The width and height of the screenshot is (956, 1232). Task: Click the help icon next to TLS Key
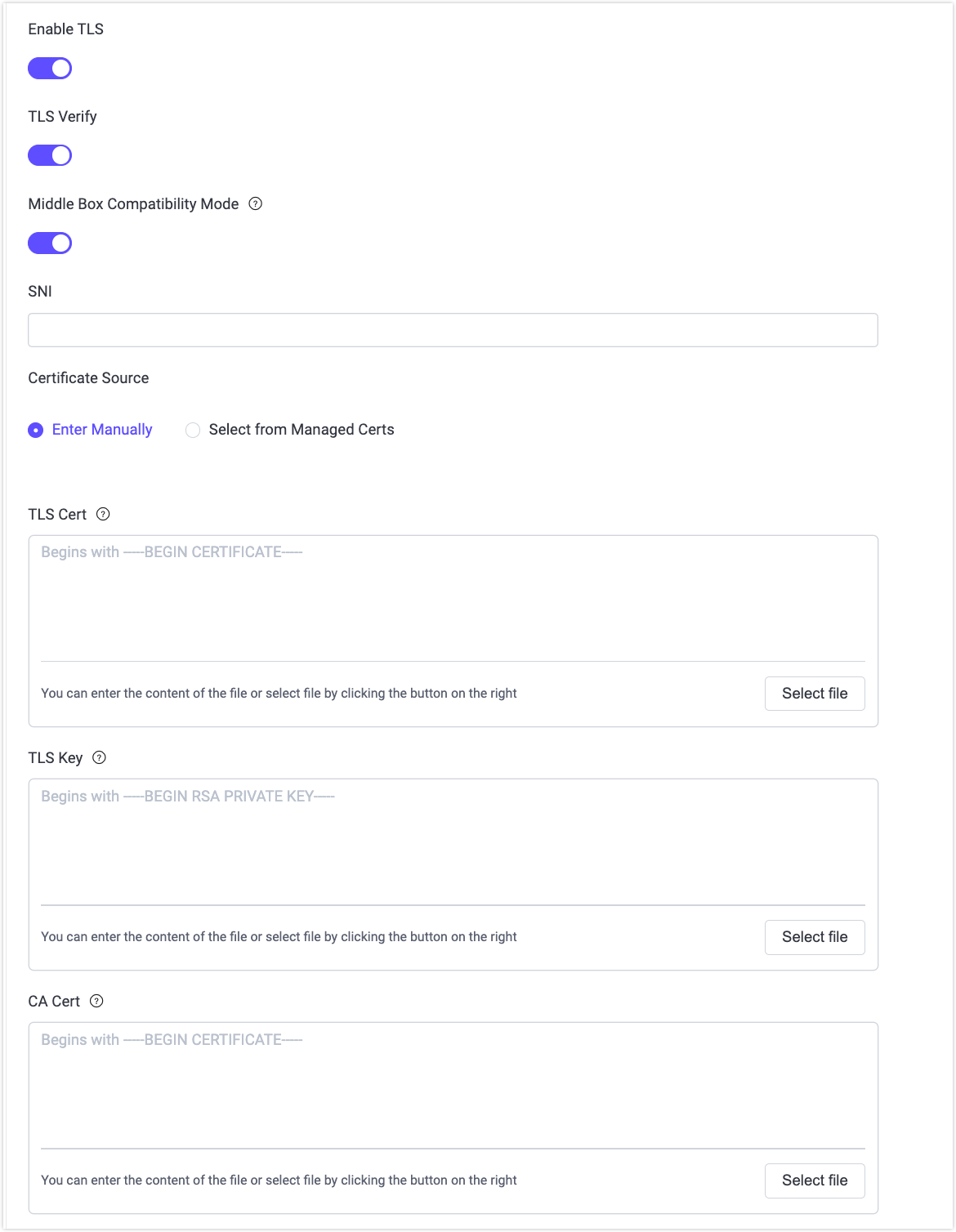pos(99,757)
